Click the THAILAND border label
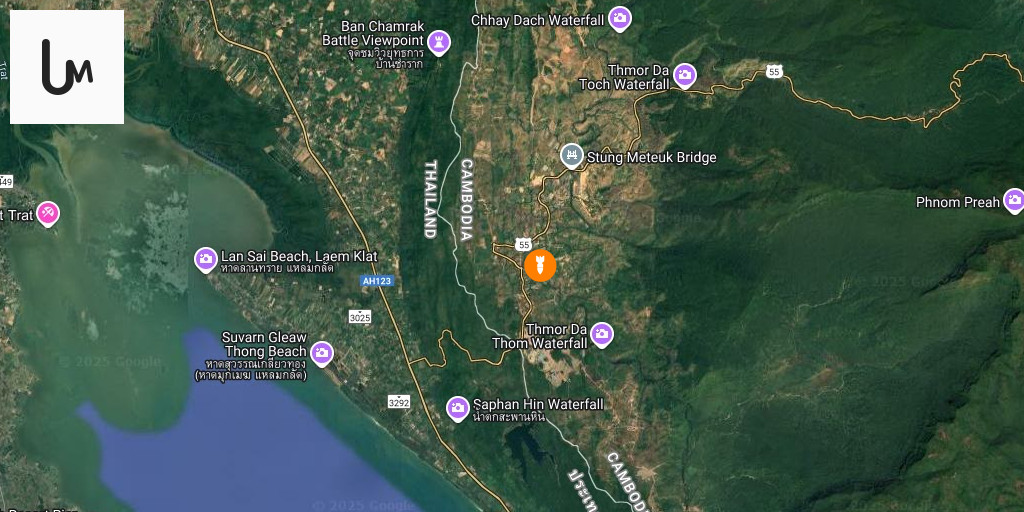This screenshot has height=512, width=1024. [430, 199]
